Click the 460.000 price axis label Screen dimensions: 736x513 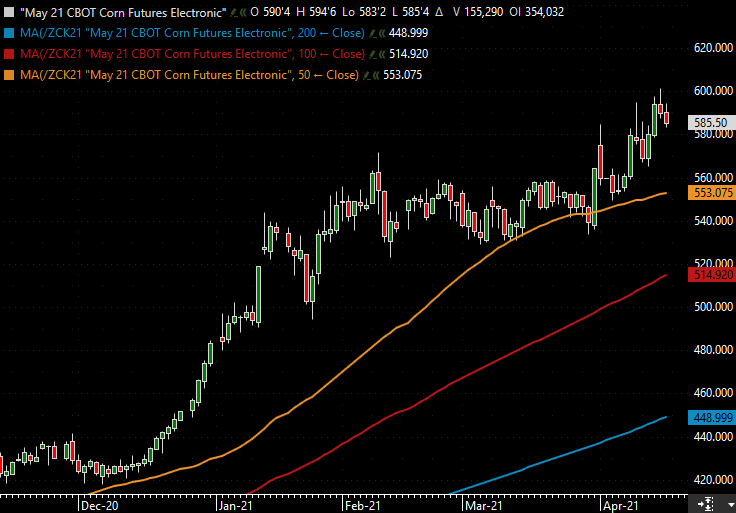click(x=713, y=393)
